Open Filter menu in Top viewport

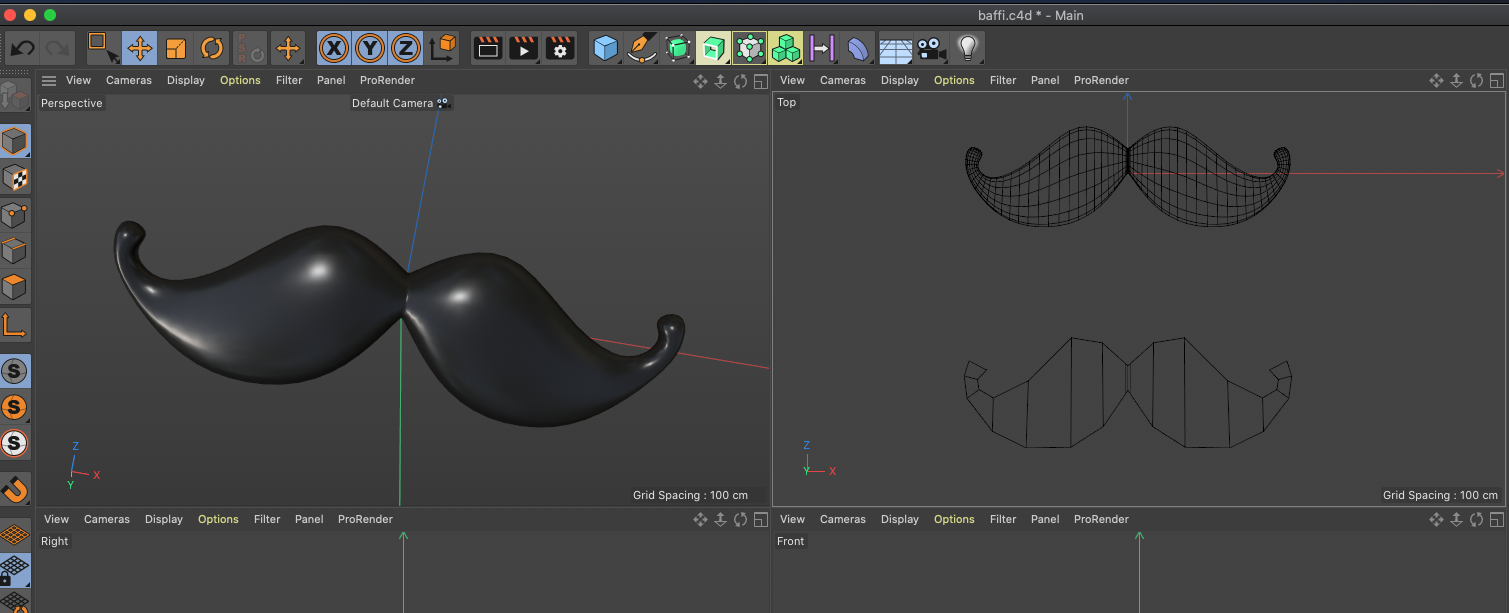point(1003,80)
